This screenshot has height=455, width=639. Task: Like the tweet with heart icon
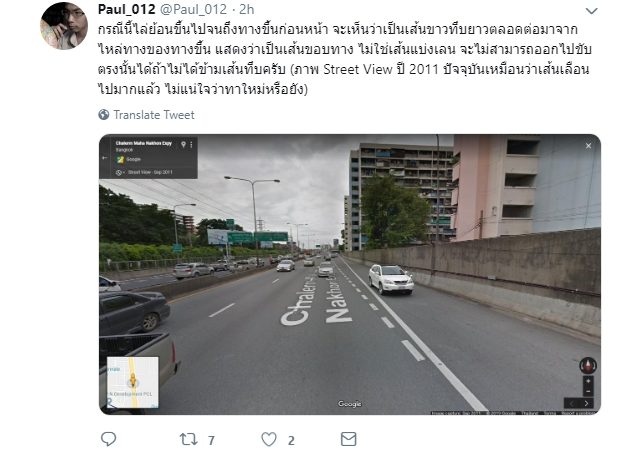pyautogui.click(x=269, y=439)
